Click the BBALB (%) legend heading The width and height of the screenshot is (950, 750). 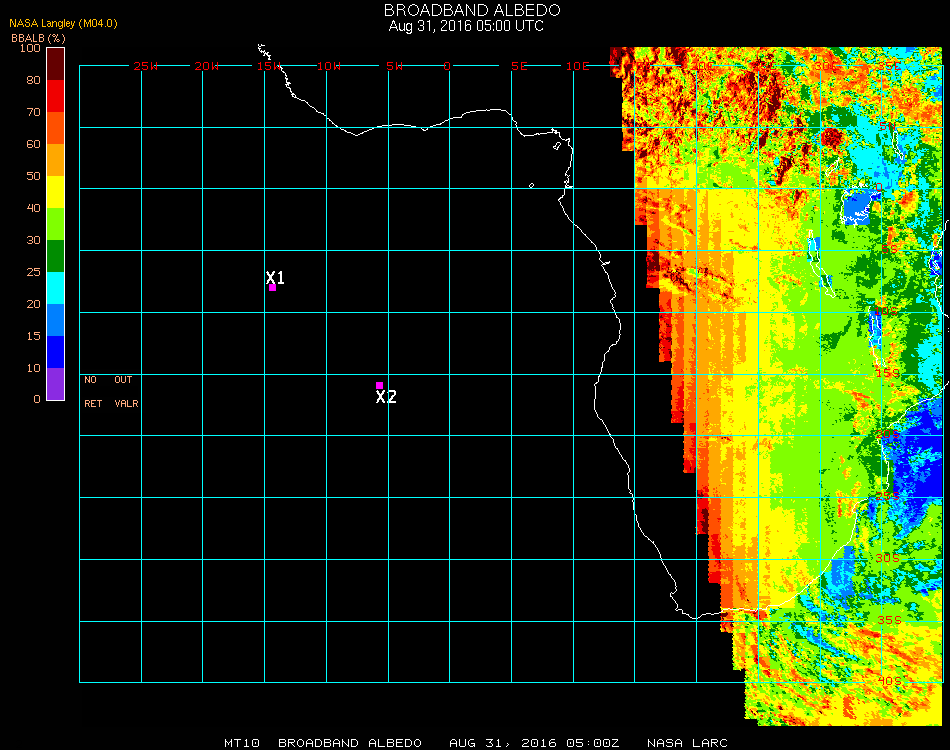(x=38, y=37)
